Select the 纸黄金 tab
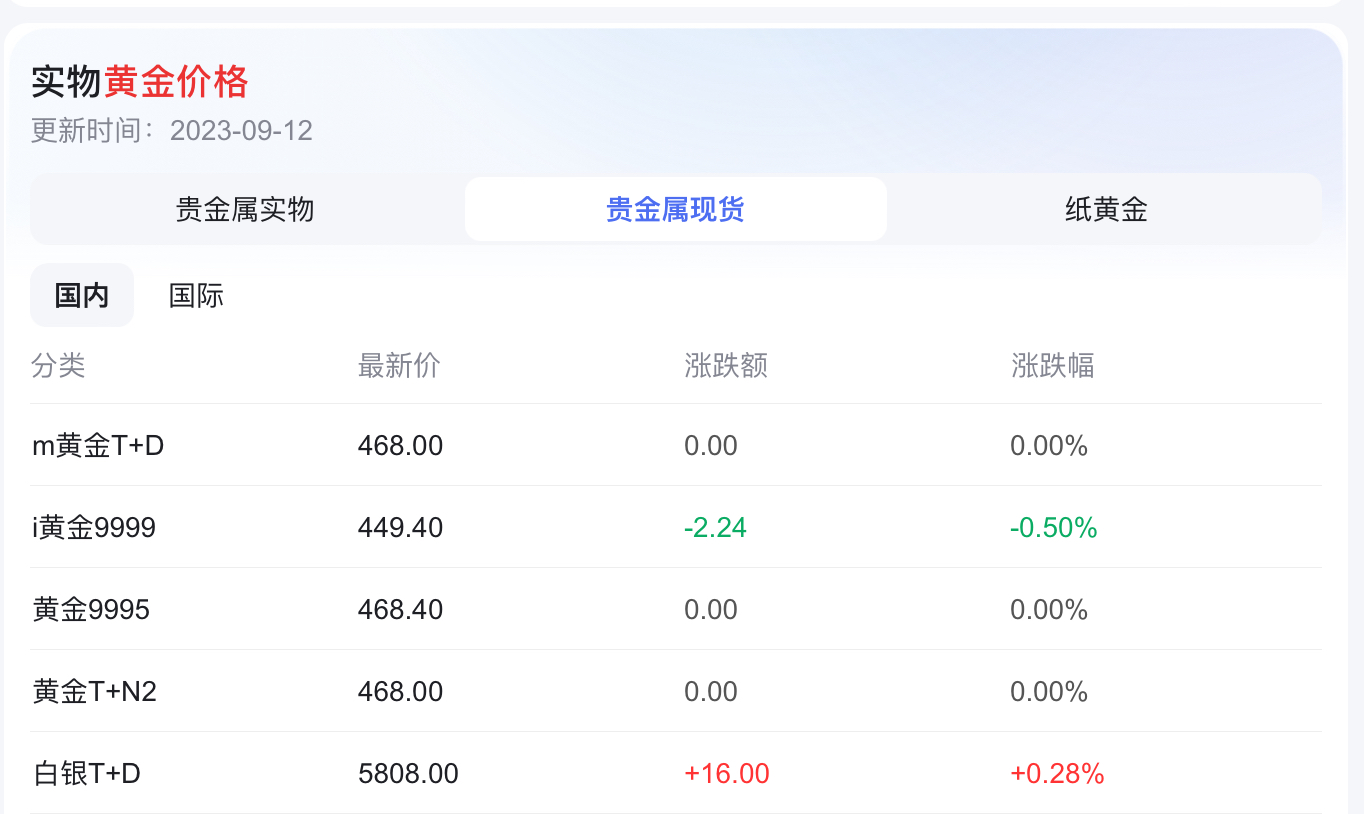Viewport: 1364px width, 814px height. click(1106, 208)
